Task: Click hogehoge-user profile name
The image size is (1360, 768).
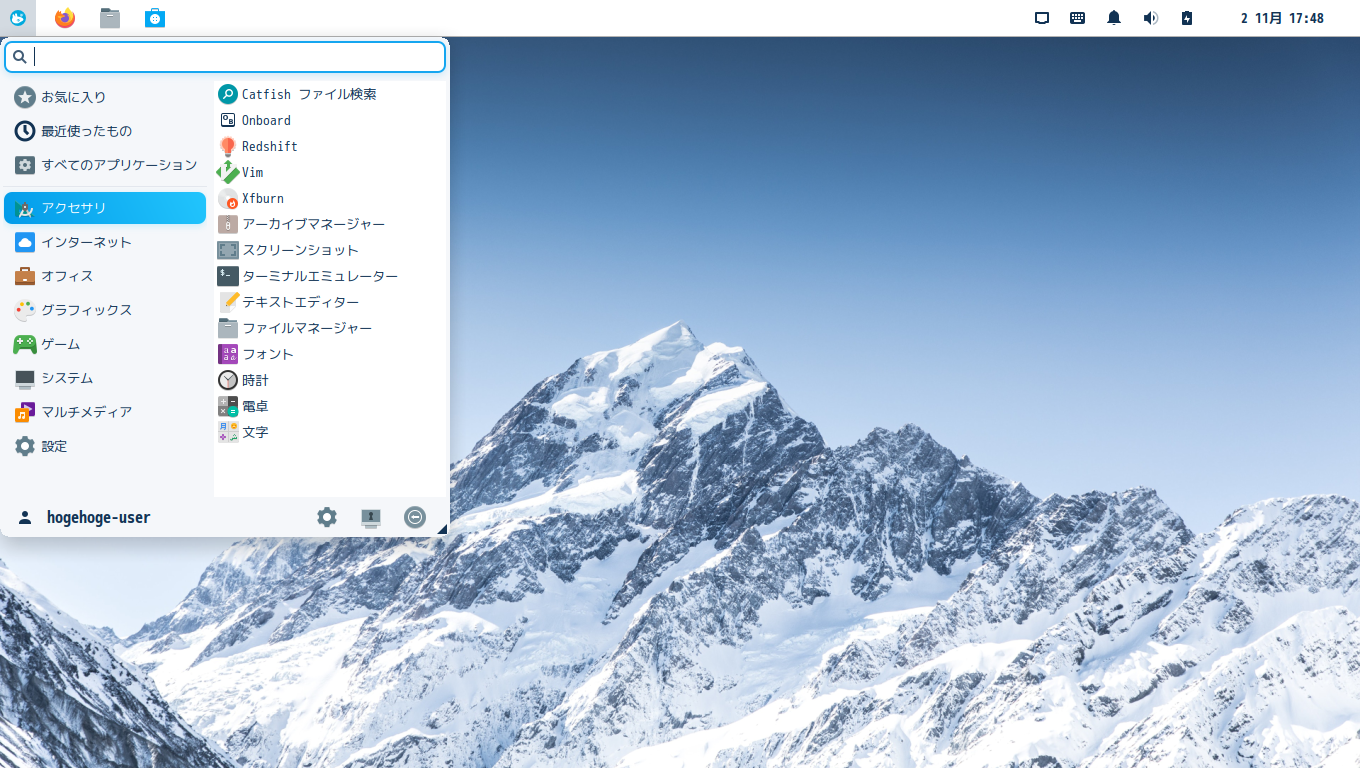Action: click(98, 517)
